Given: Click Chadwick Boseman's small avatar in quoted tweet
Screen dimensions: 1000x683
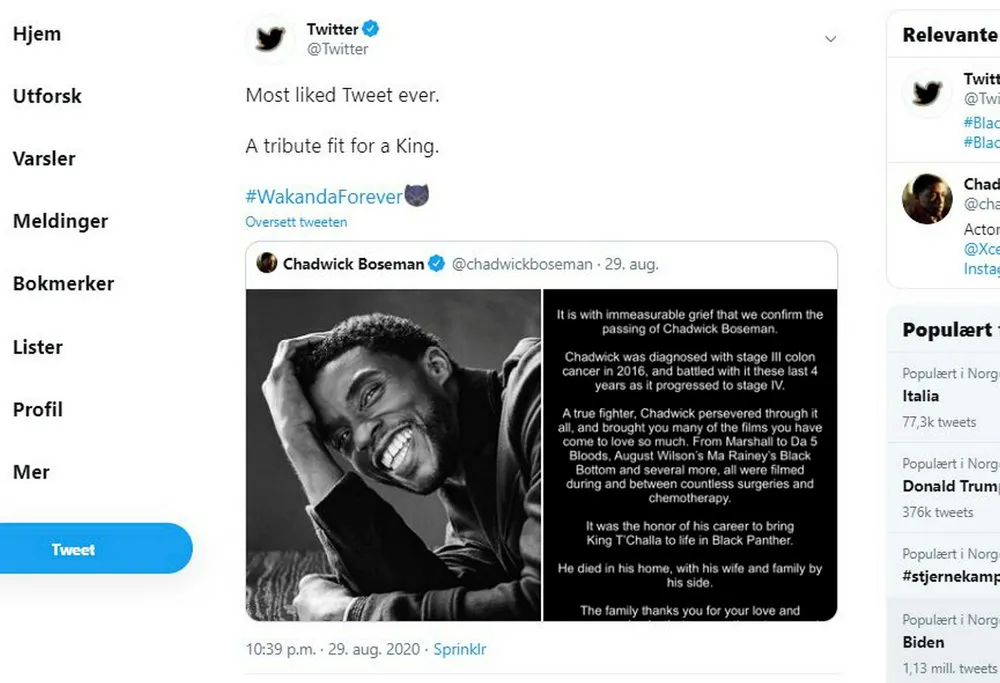Looking at the screenshot, I should pyautogui.click(x=267, y=263).
